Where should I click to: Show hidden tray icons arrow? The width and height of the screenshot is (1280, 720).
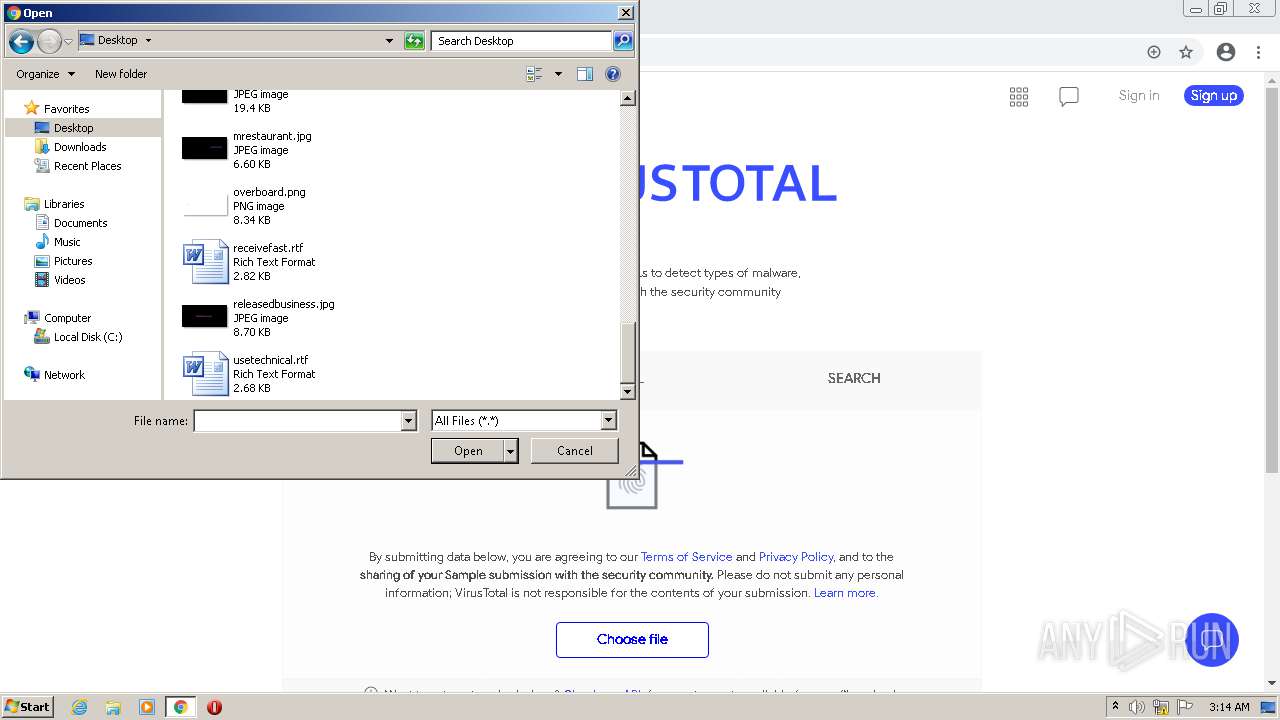click(1115, 706)
